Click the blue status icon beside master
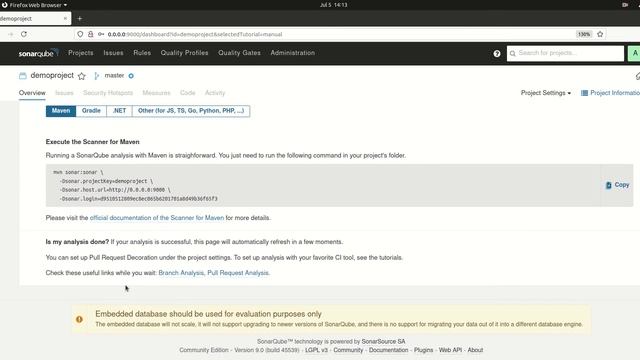 (x=131, y=76)
